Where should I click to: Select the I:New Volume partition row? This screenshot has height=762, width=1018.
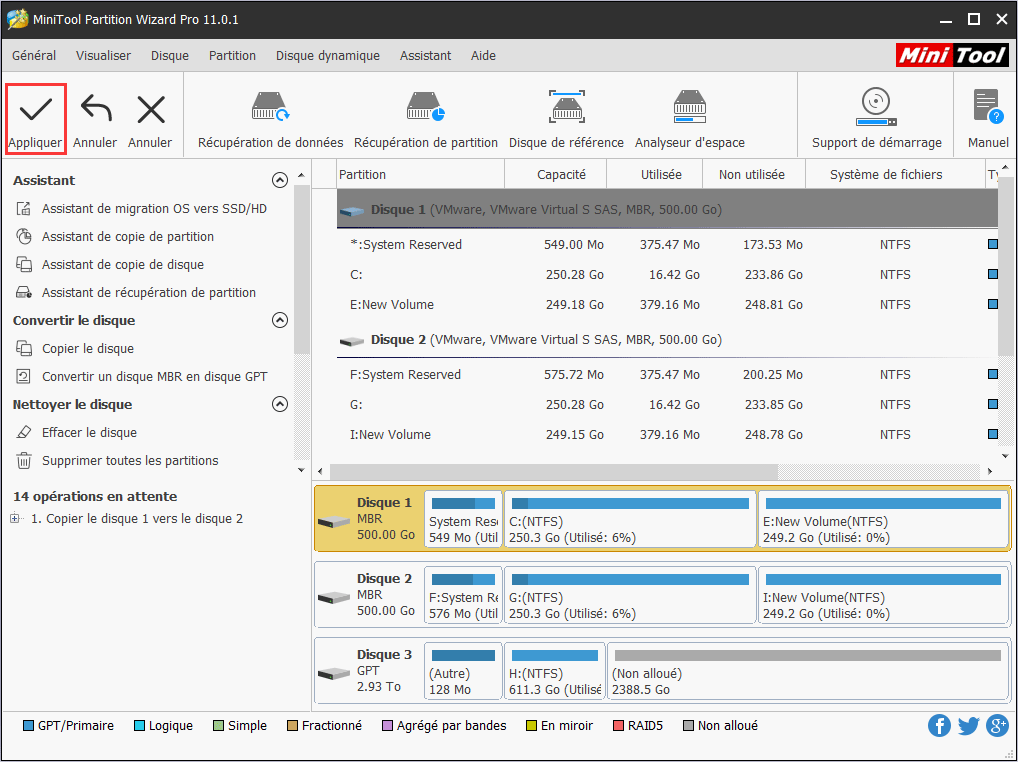[x=667, y=434]
